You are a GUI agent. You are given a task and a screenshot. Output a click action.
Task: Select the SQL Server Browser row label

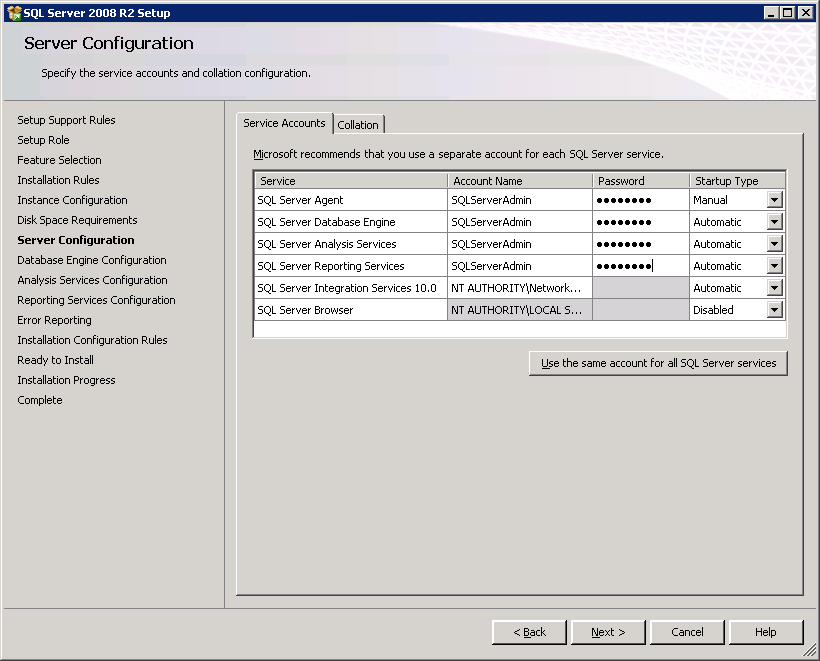click(351, 310)
